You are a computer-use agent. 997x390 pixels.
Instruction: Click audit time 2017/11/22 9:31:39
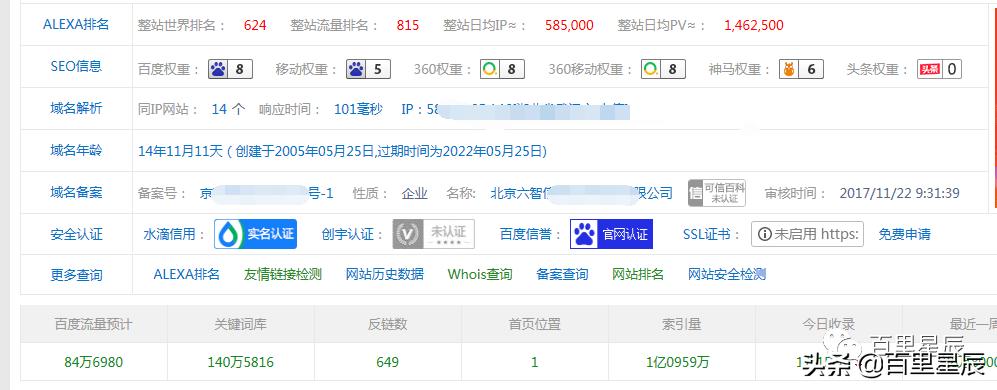[900, 193]
